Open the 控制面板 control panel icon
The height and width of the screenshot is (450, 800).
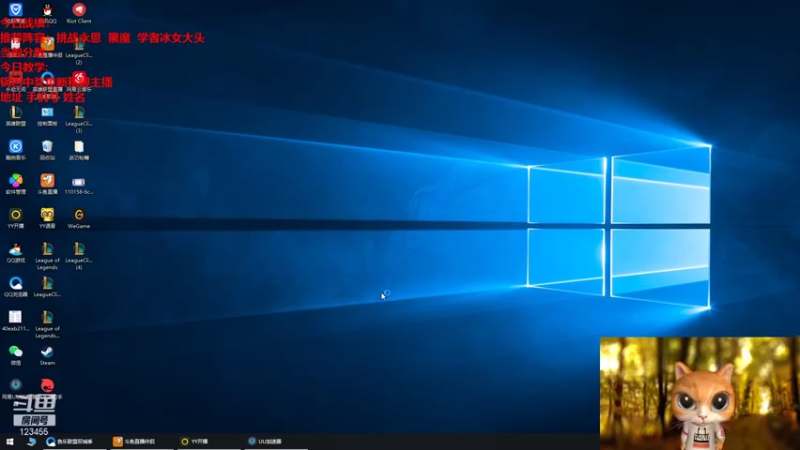pos(47,116)
